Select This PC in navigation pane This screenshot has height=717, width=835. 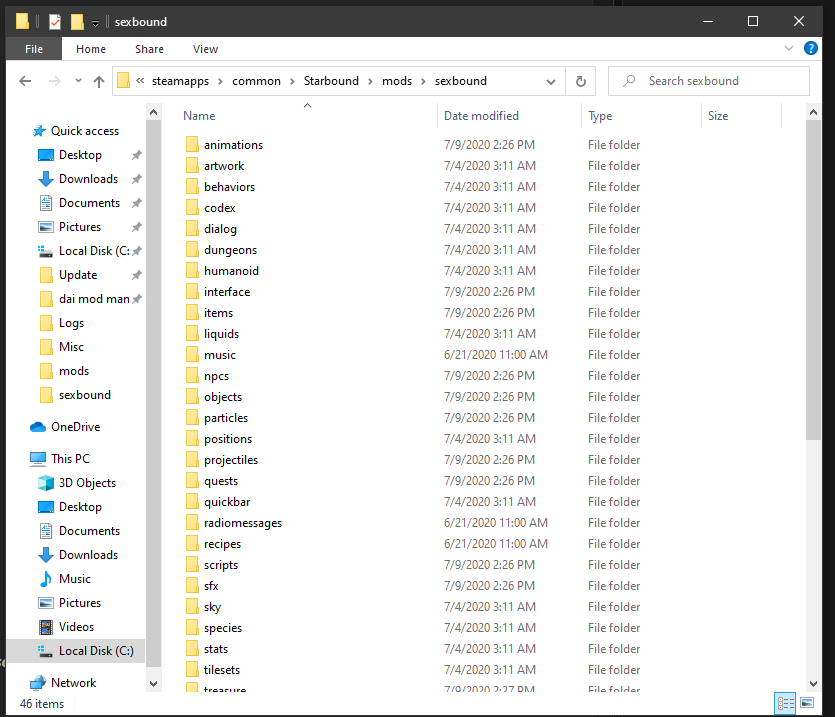70,459
